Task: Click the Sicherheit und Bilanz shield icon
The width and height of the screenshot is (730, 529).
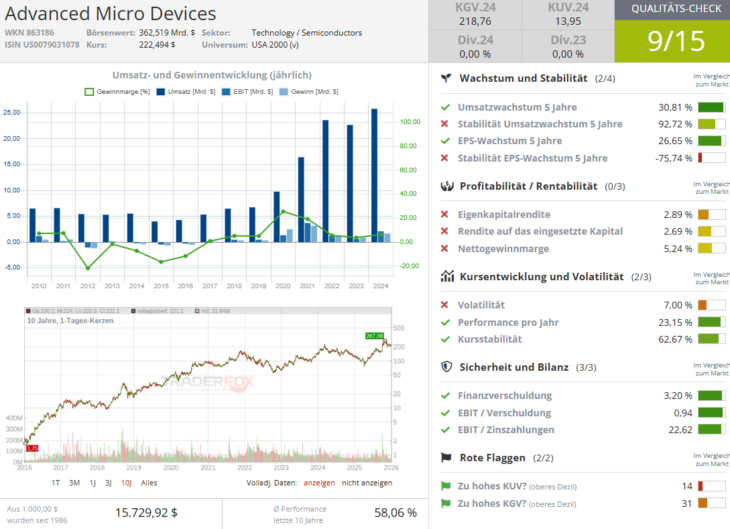Action: click(446, 367)
